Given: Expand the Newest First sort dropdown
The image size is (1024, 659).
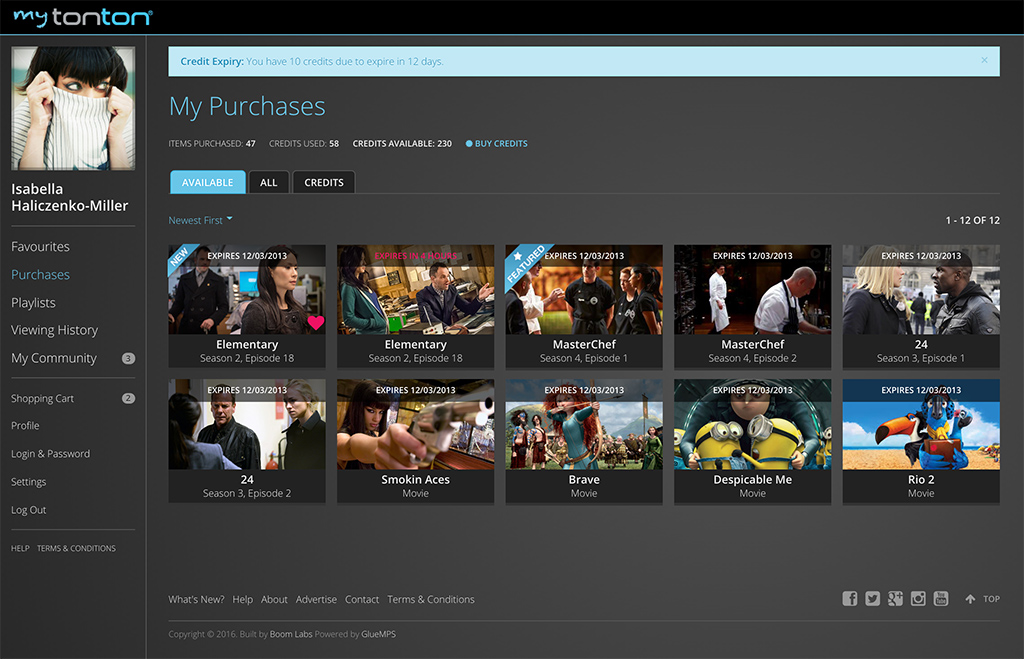Looking at the screenshot, I should [x=200, y=220].
